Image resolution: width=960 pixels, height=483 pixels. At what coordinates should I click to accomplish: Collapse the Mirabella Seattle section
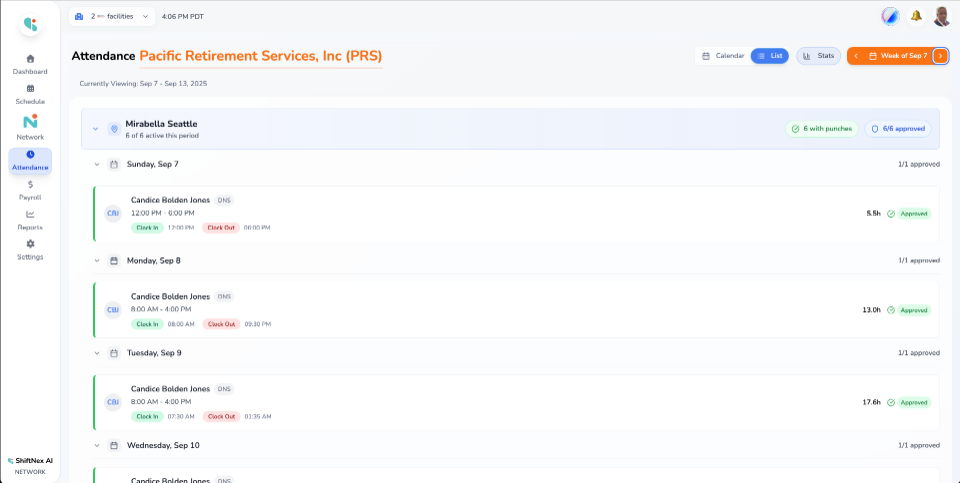coord(96,129)
